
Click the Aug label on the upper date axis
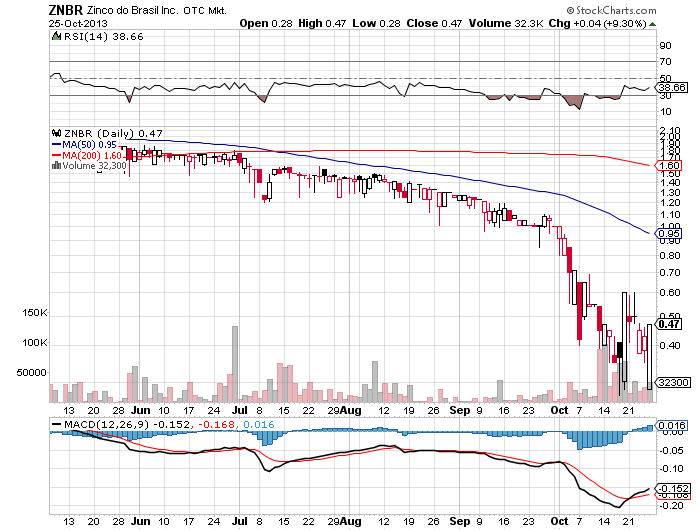(350, 410)
